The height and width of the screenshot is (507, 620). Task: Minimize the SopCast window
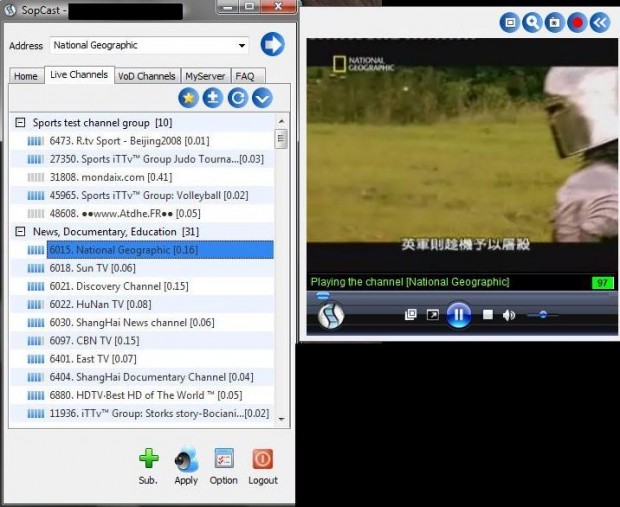(227, 6)
